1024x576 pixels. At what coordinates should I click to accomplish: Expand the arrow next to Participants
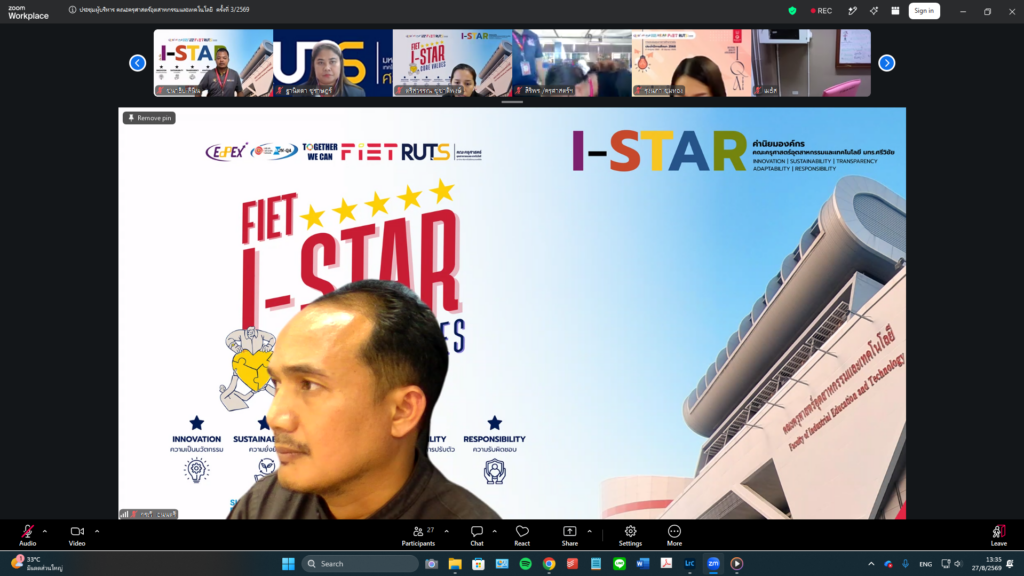point(447,532)
